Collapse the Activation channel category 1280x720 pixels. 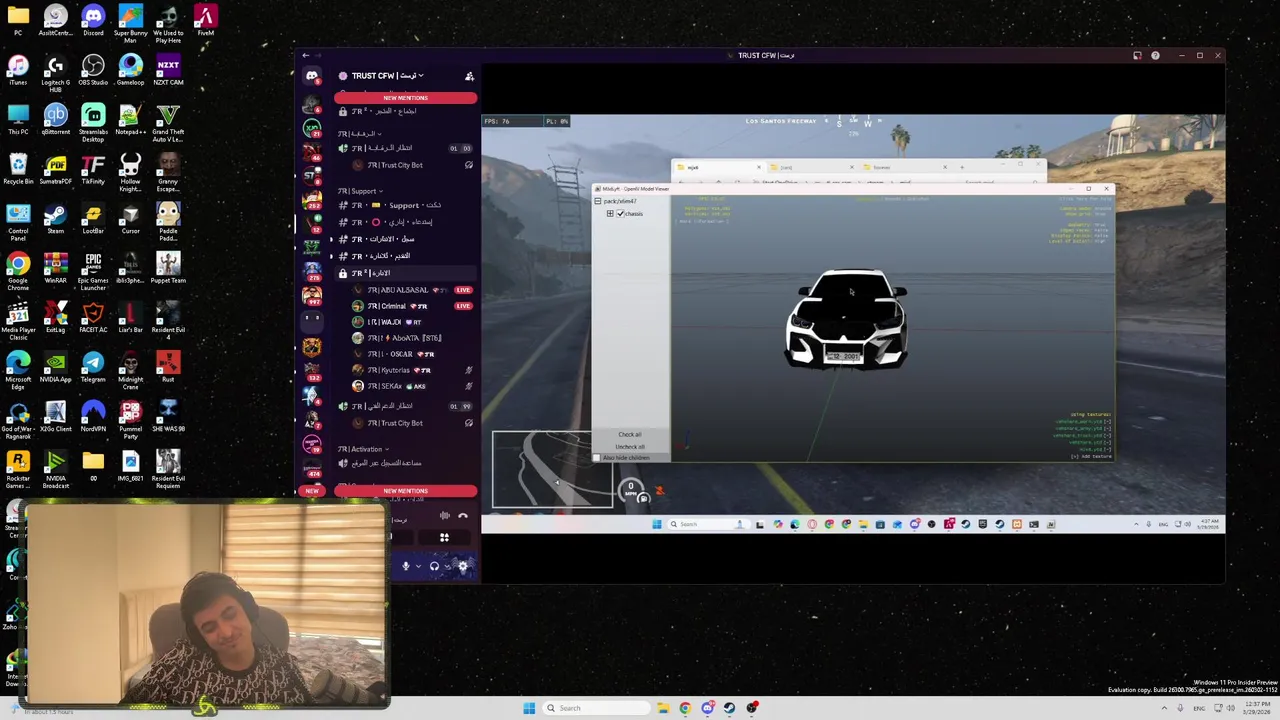click(363, 449)
